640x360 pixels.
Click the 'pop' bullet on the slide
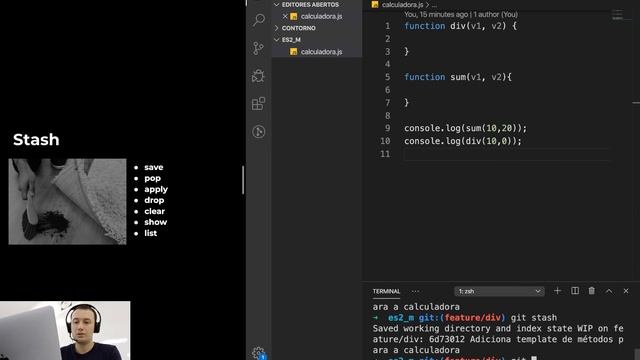(x=152, y=178)
